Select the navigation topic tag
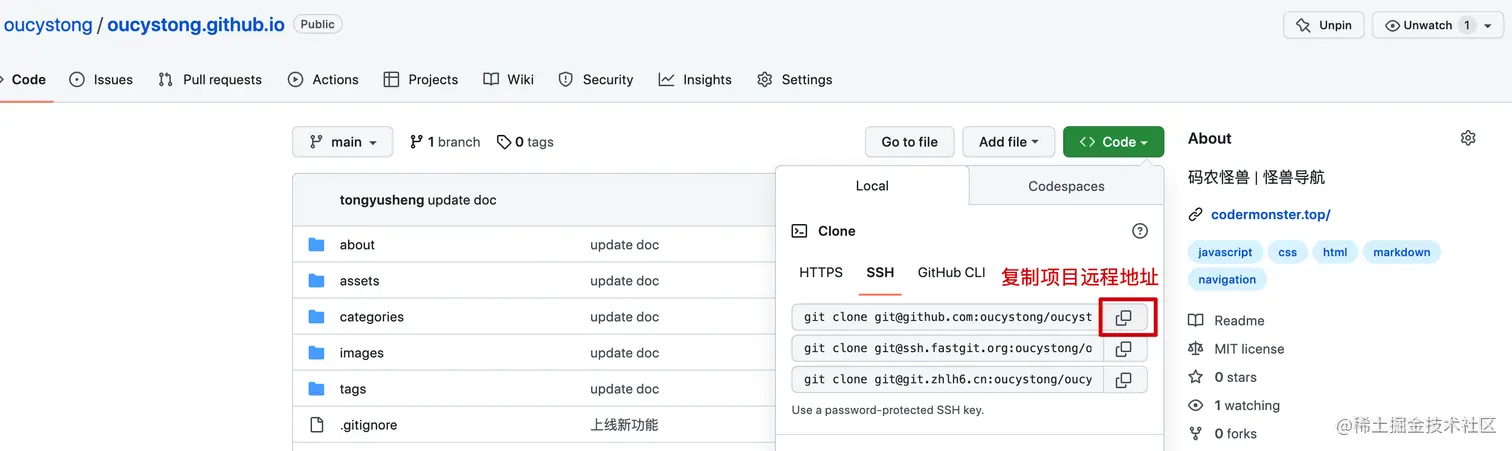The height and width of the screenshot is (451, 1512). pos(1227,280)
